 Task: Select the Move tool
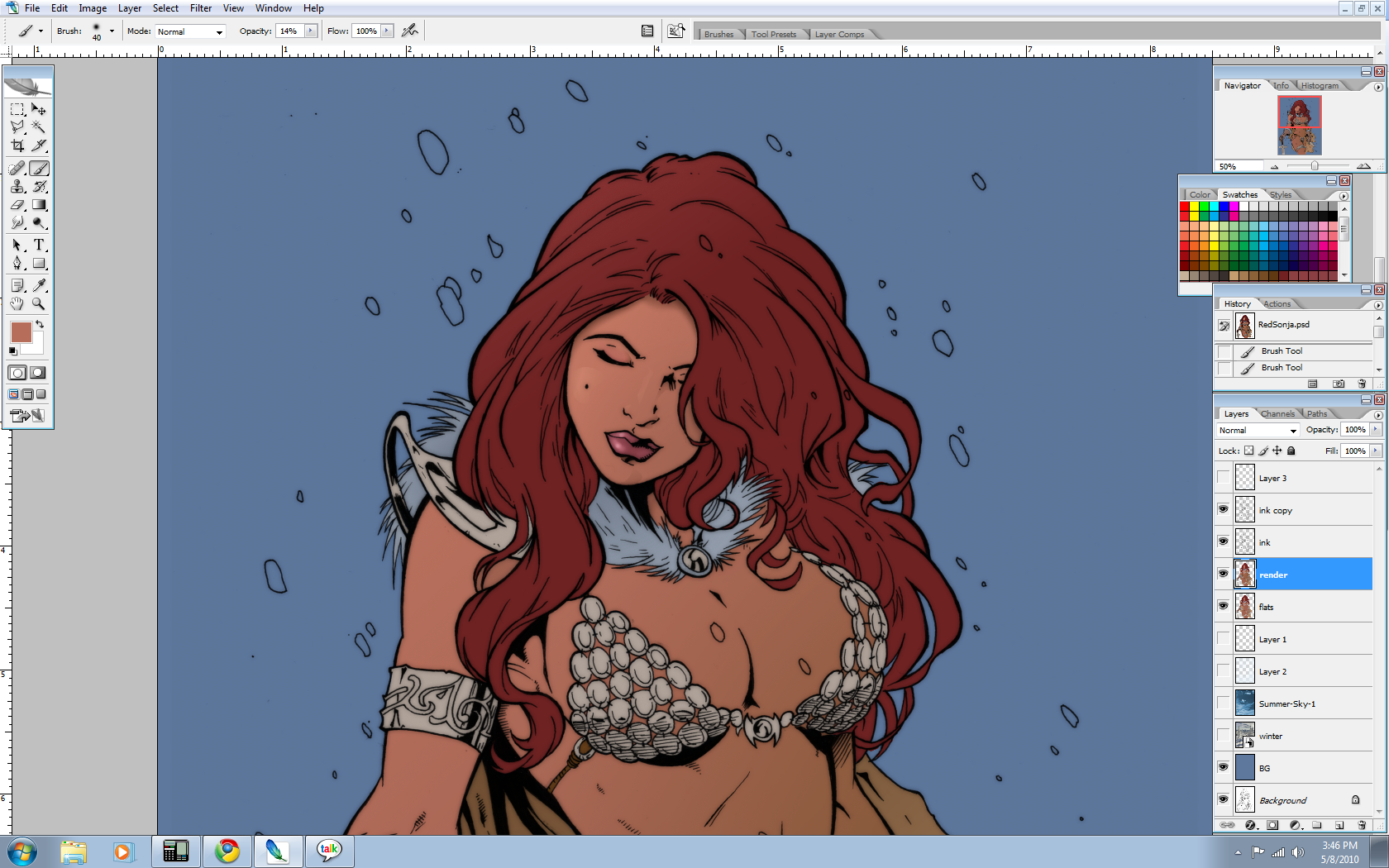39,109
